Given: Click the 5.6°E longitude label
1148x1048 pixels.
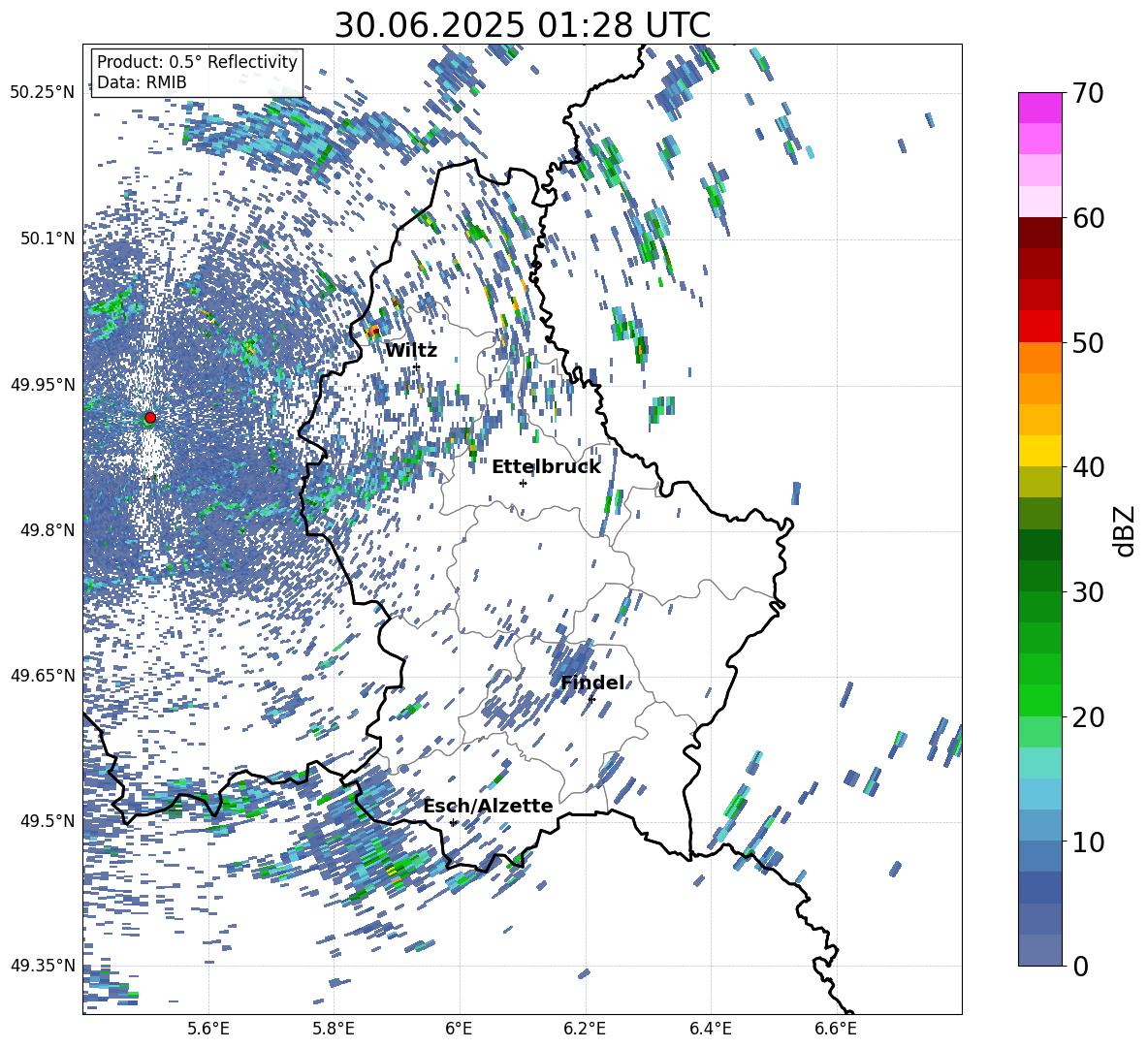Looking at the screenshot, I should pos(208,1029).
